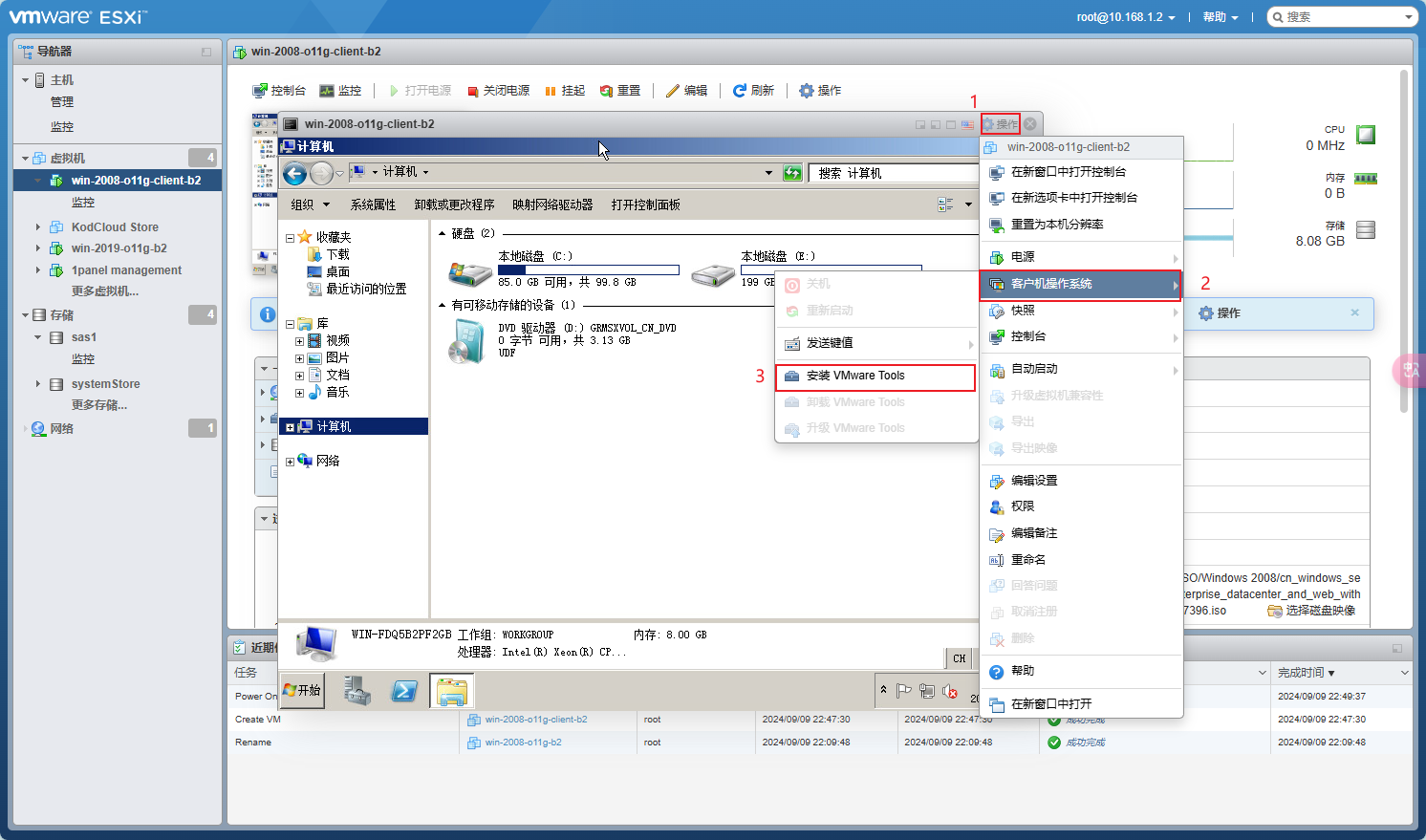Viewport: 1426px width, 840px height.
Task: Click the views icon in the Explorer command bar
Action: pos(946,205)
